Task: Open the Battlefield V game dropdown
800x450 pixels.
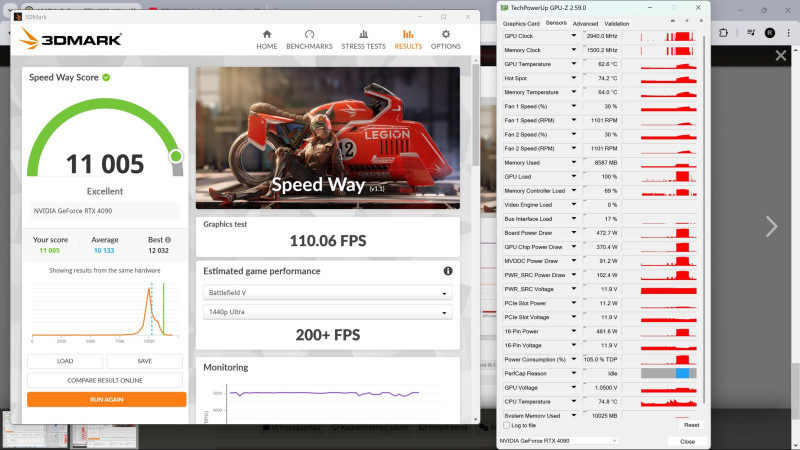Action: click(x=328, y=293)
